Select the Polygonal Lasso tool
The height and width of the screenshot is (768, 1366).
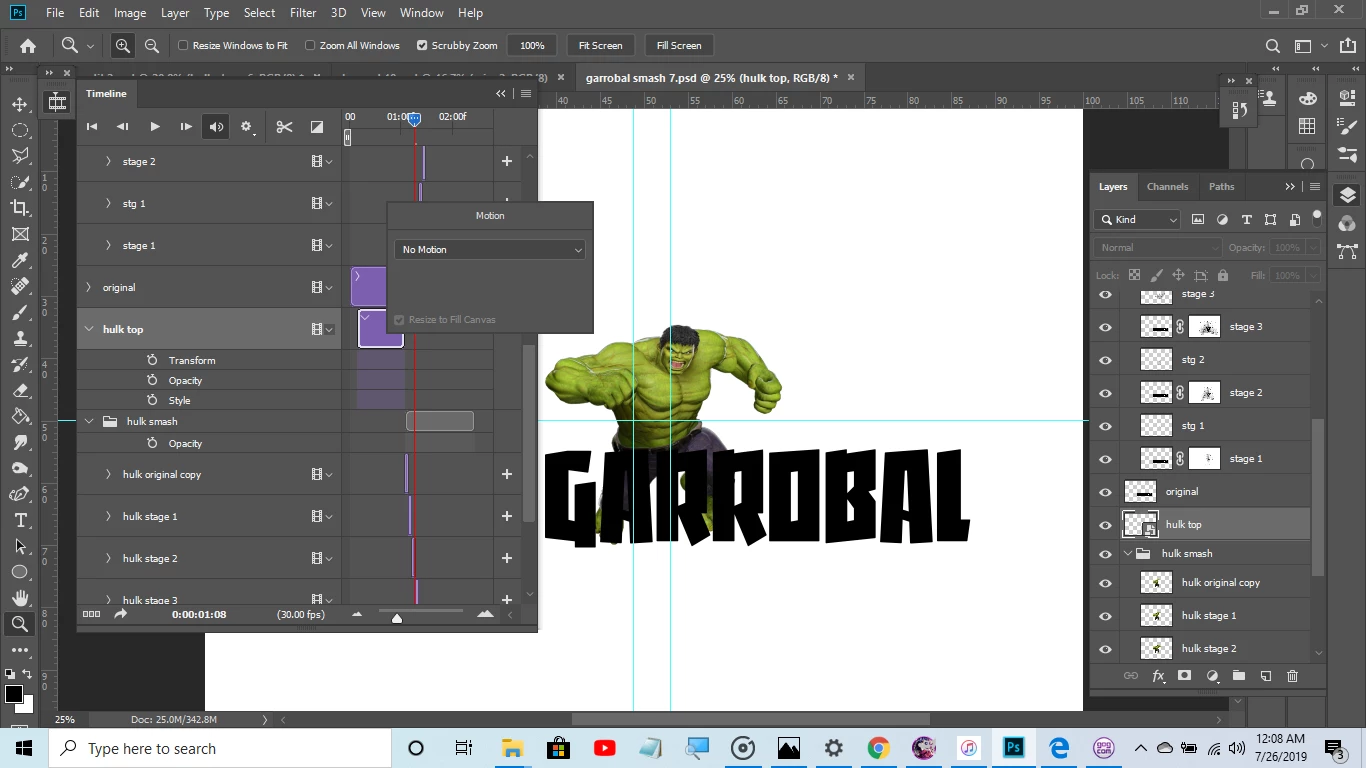click(x=20, y=156)
